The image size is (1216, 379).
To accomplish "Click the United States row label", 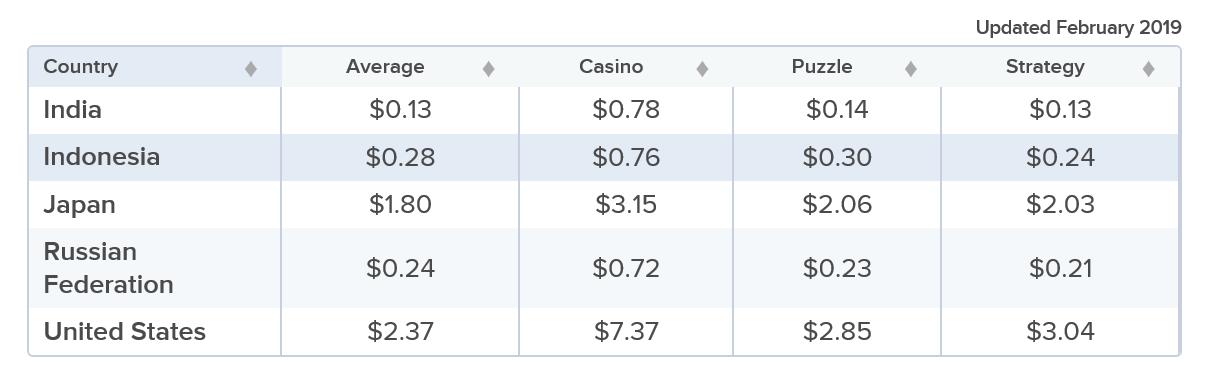I will pos(125,331).
